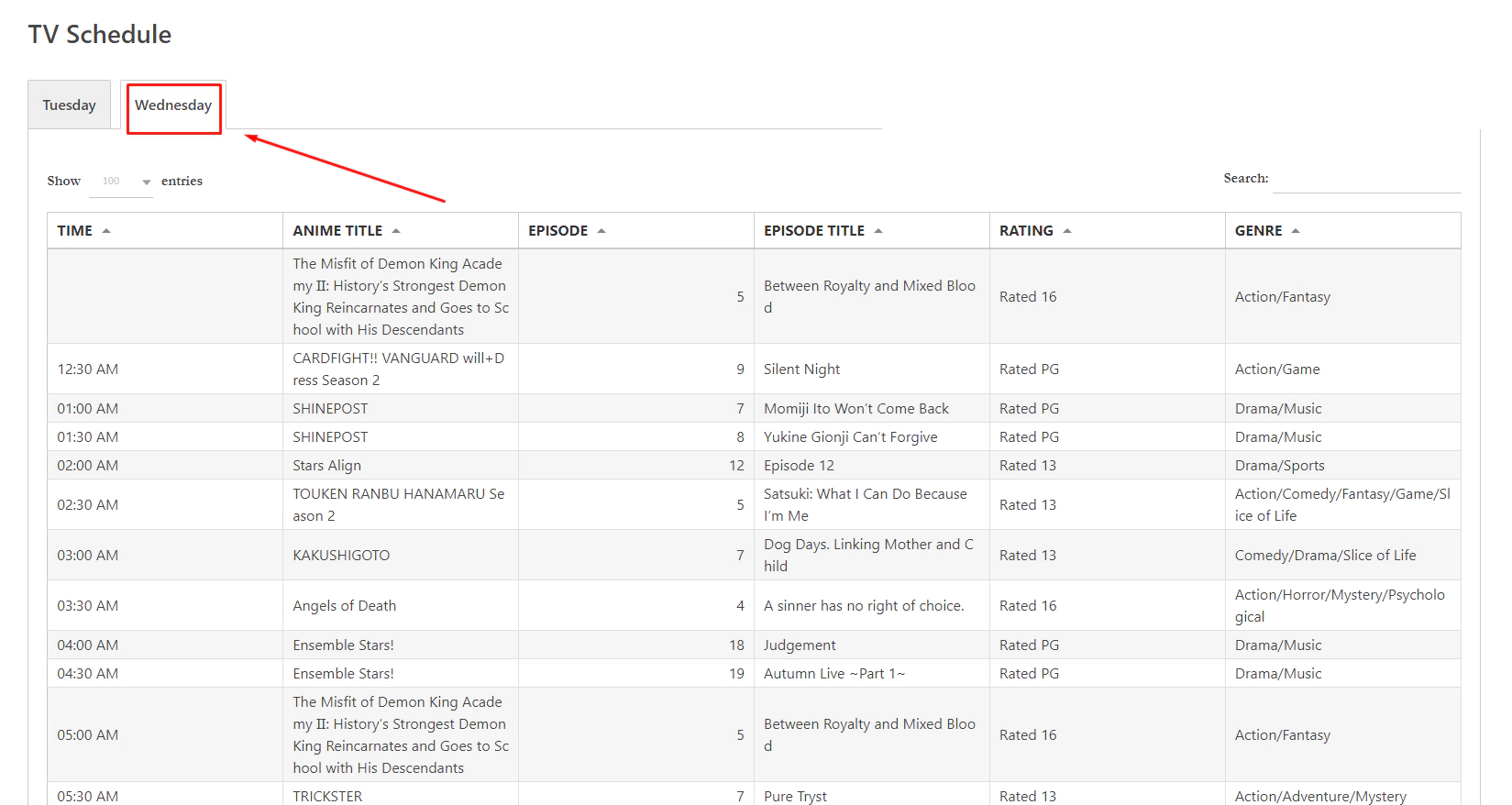1512x805 pixels.
Task: Click Comedy/Drama/Slice of Life genre
Action: pos(1326,556)
